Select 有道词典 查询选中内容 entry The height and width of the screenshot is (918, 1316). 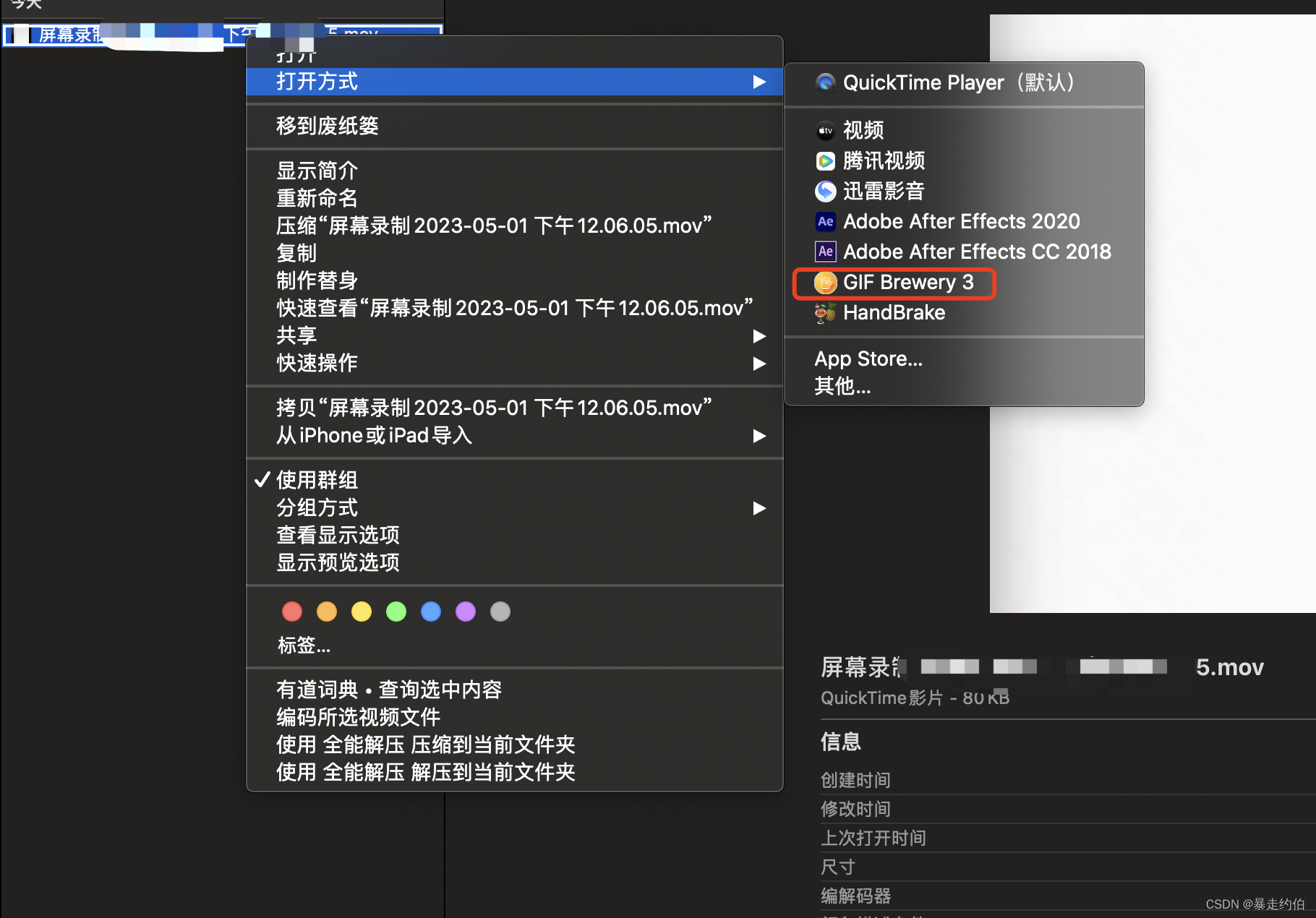point(515,690)
